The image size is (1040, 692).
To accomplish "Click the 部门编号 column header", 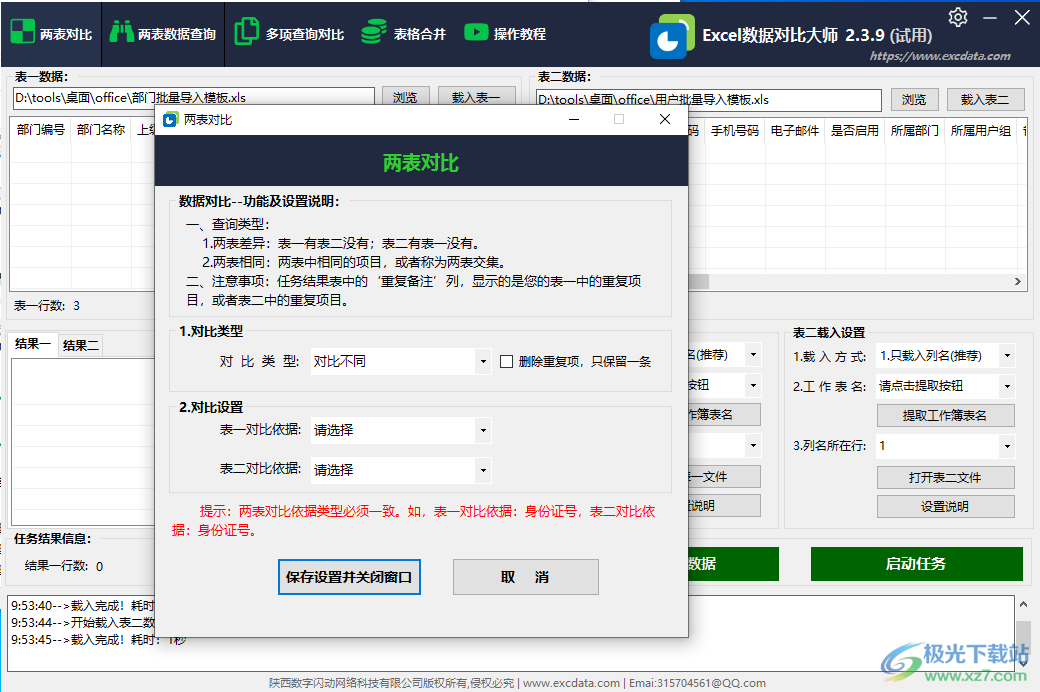I will 40,129.
